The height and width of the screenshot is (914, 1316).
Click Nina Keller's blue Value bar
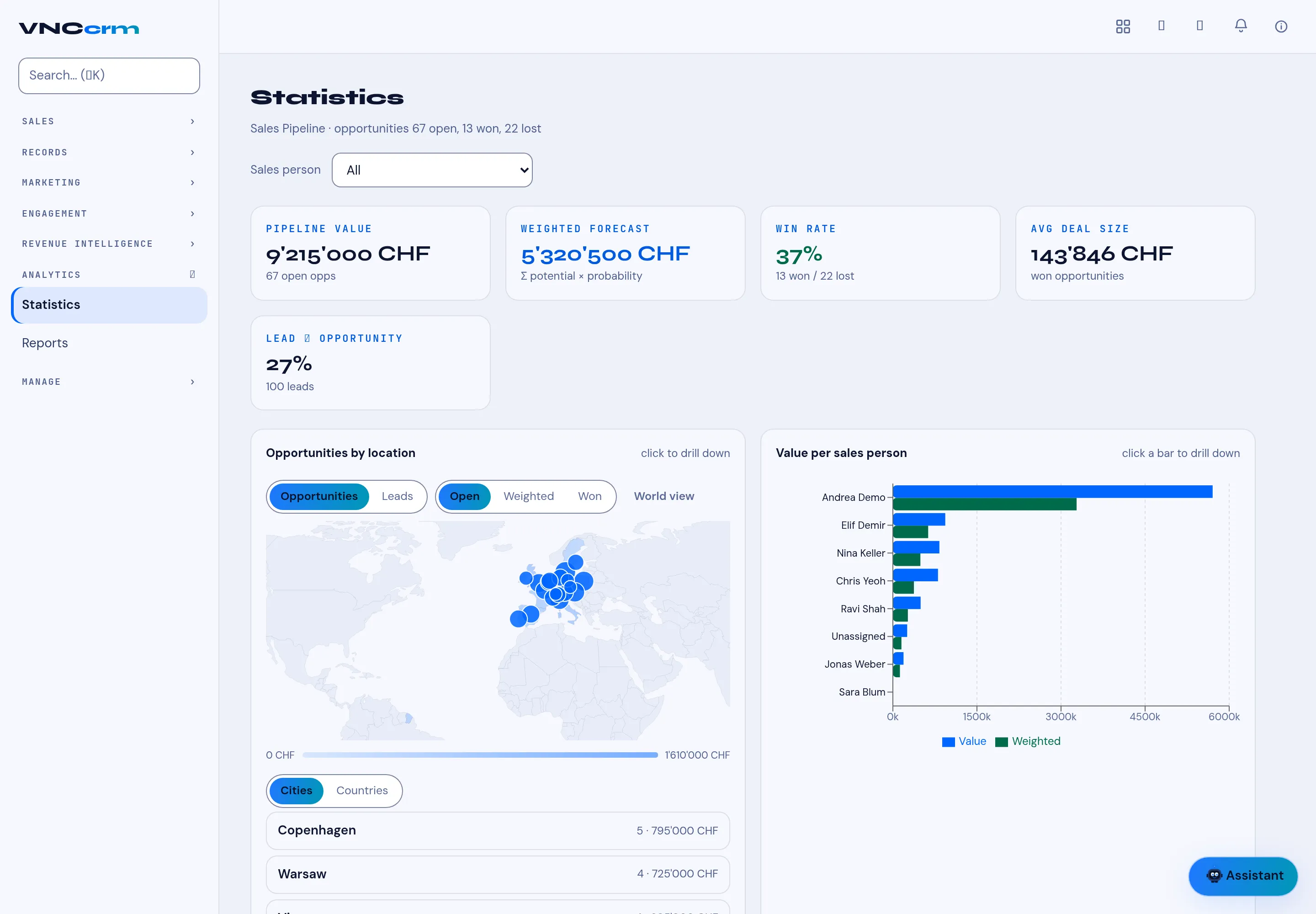coord(916,547)
